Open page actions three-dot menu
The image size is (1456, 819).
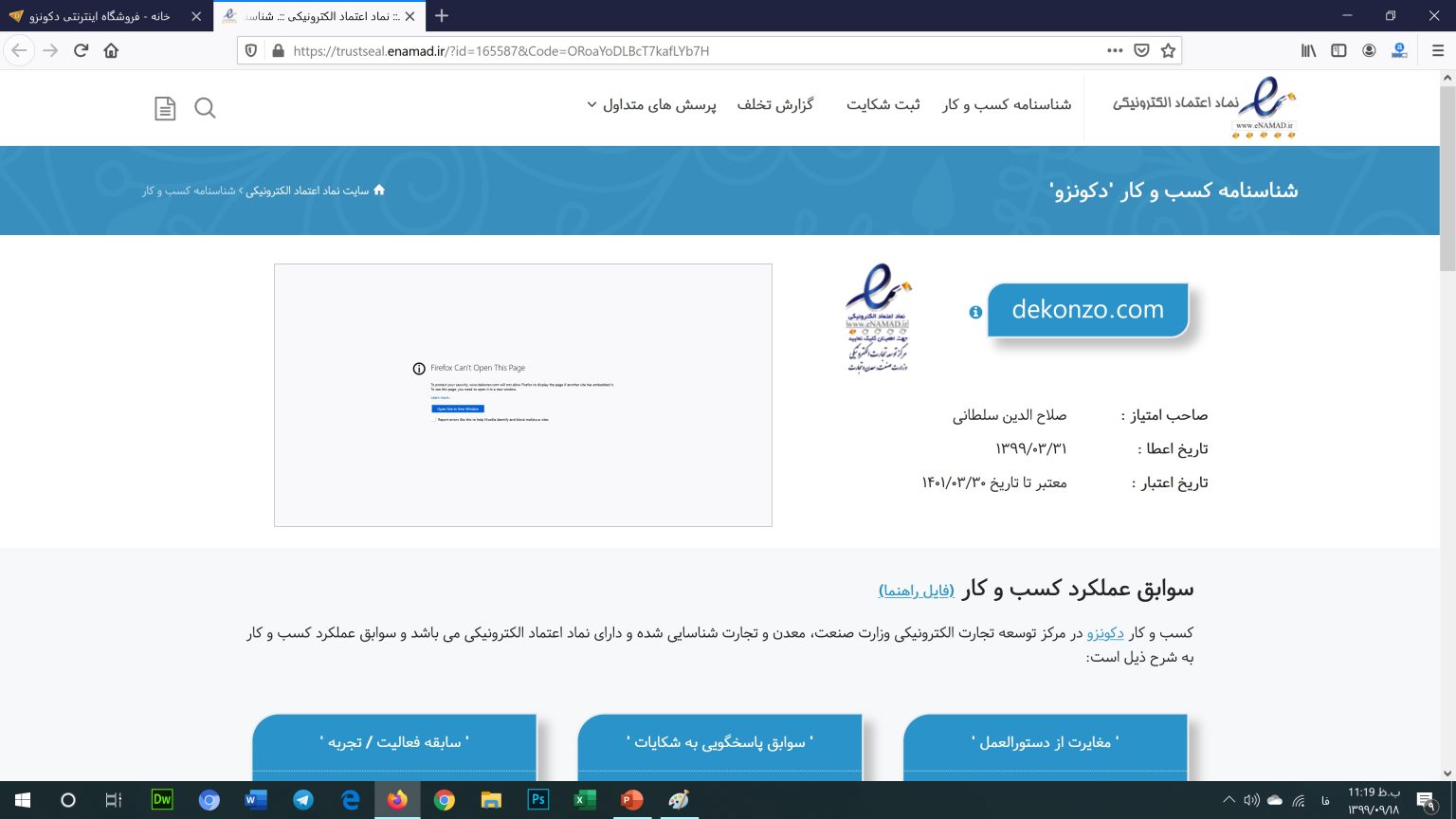click(x=1115, y=51)
